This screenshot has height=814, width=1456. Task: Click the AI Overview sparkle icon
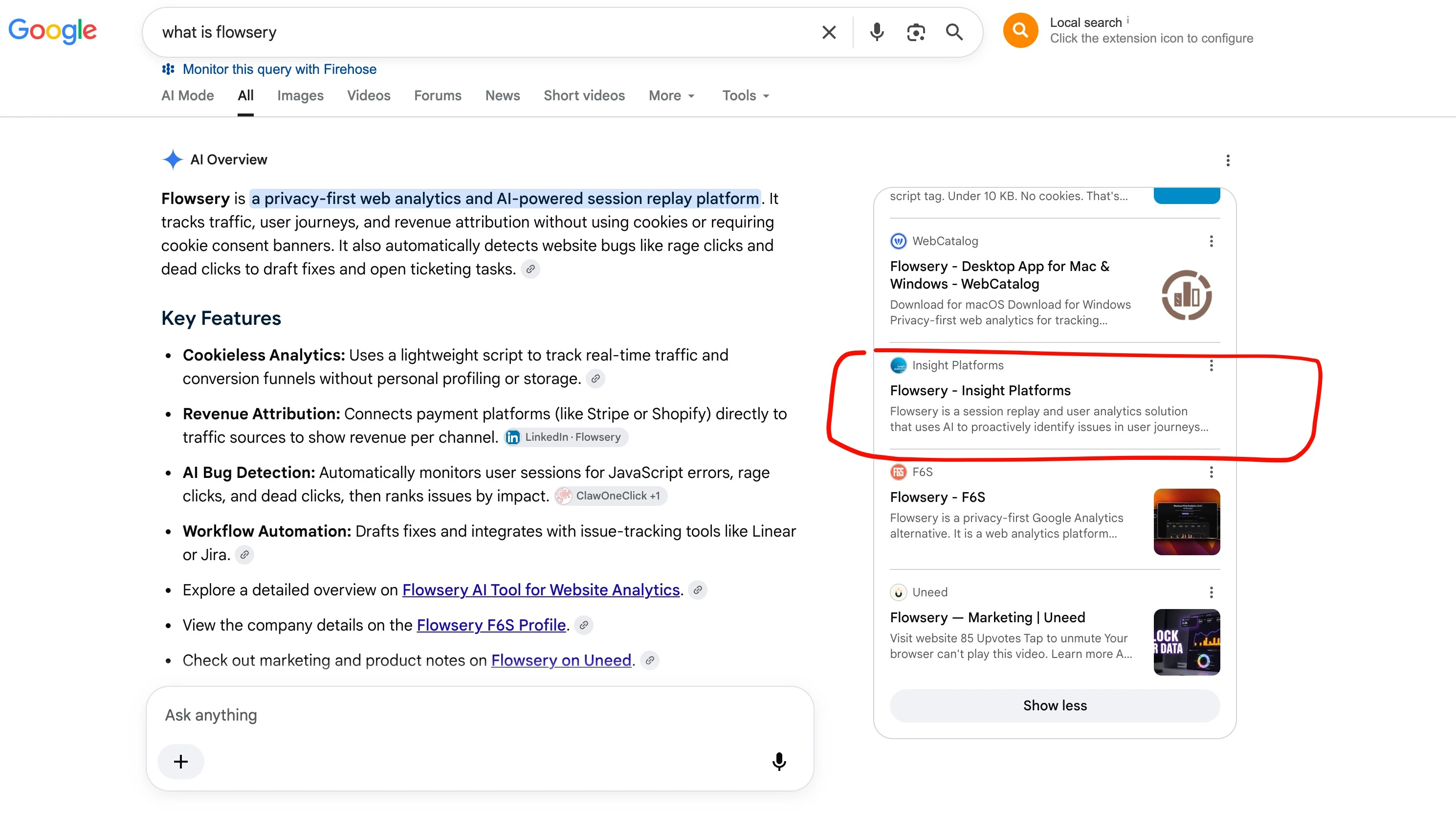[x=173, y=159]
